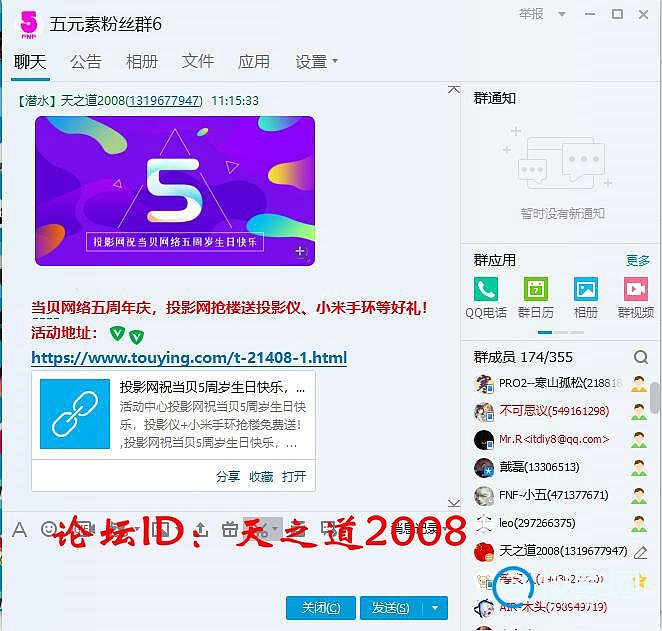Click the 发送(S) send button
Image resolution: width=662 pixels, height=631 pixels.
(x=391, y=608)
